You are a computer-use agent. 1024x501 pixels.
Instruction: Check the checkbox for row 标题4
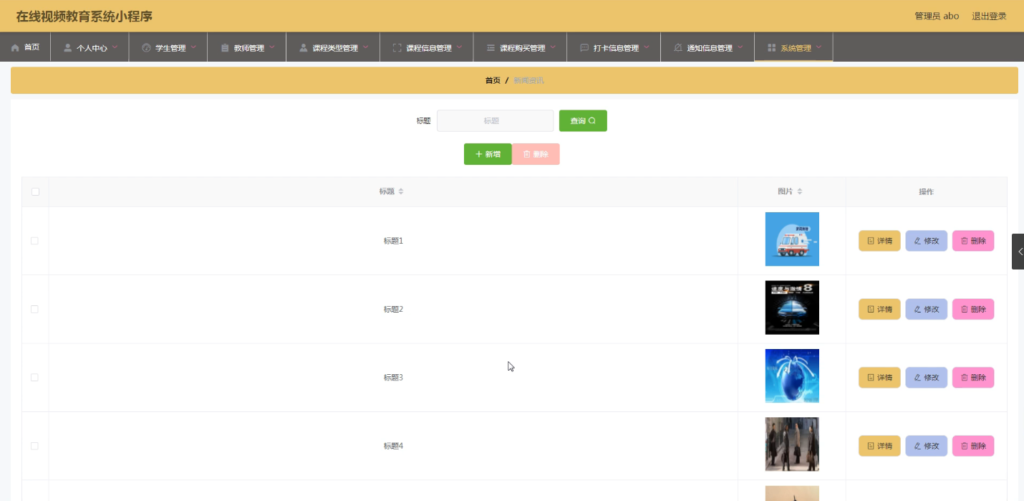click(35, 446)
